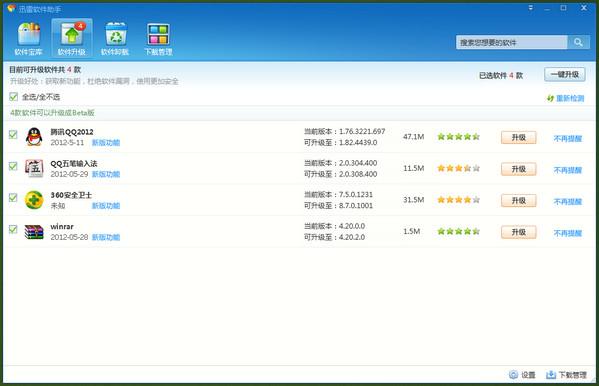Click the star rating of 腾讯QQ2012

coord(458,136)
